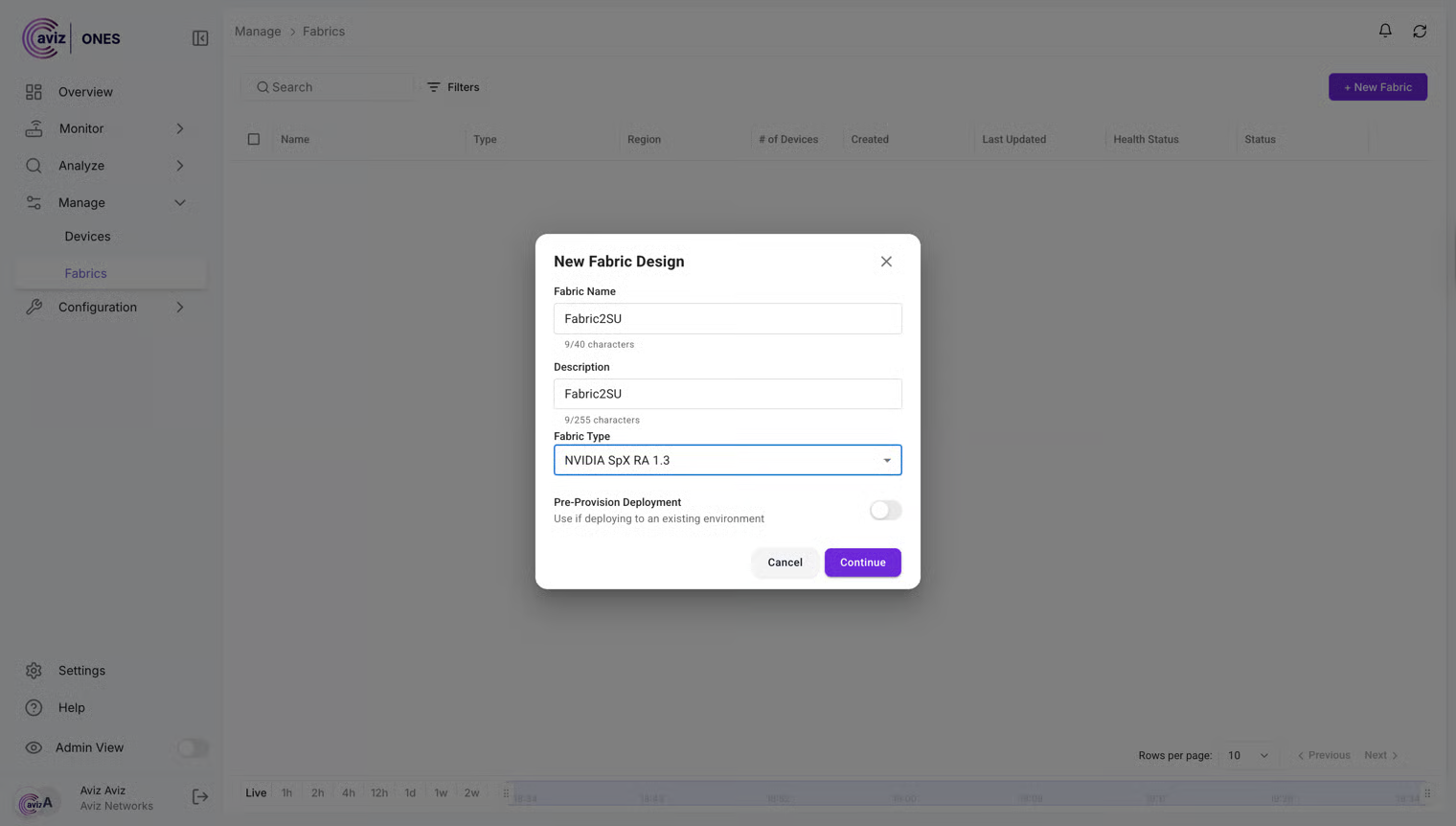This screenshot has width=1456, height=826.
Task: Go to Devices under Manage
Action: click(x=87, y=237)
